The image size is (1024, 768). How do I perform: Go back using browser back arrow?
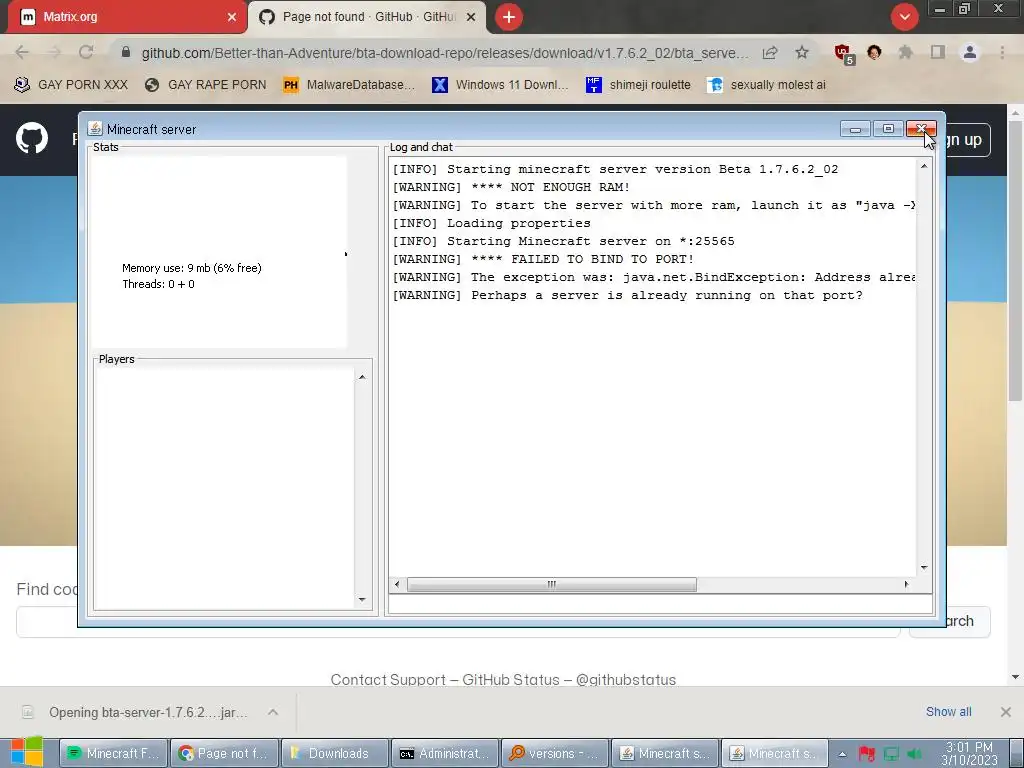click(22, 52)
